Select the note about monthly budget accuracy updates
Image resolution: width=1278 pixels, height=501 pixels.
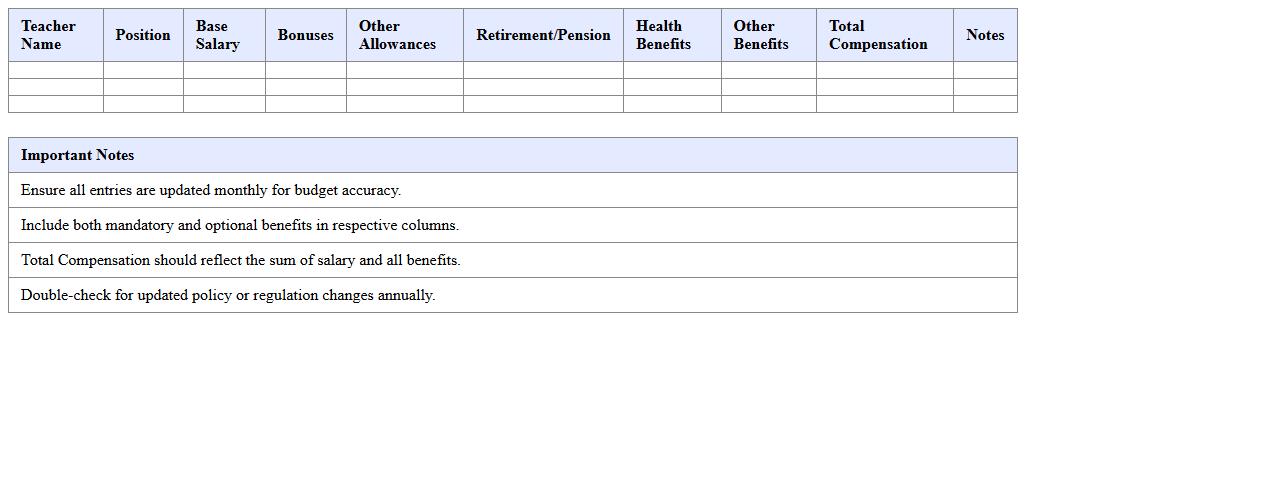click(x=211, y=190)
